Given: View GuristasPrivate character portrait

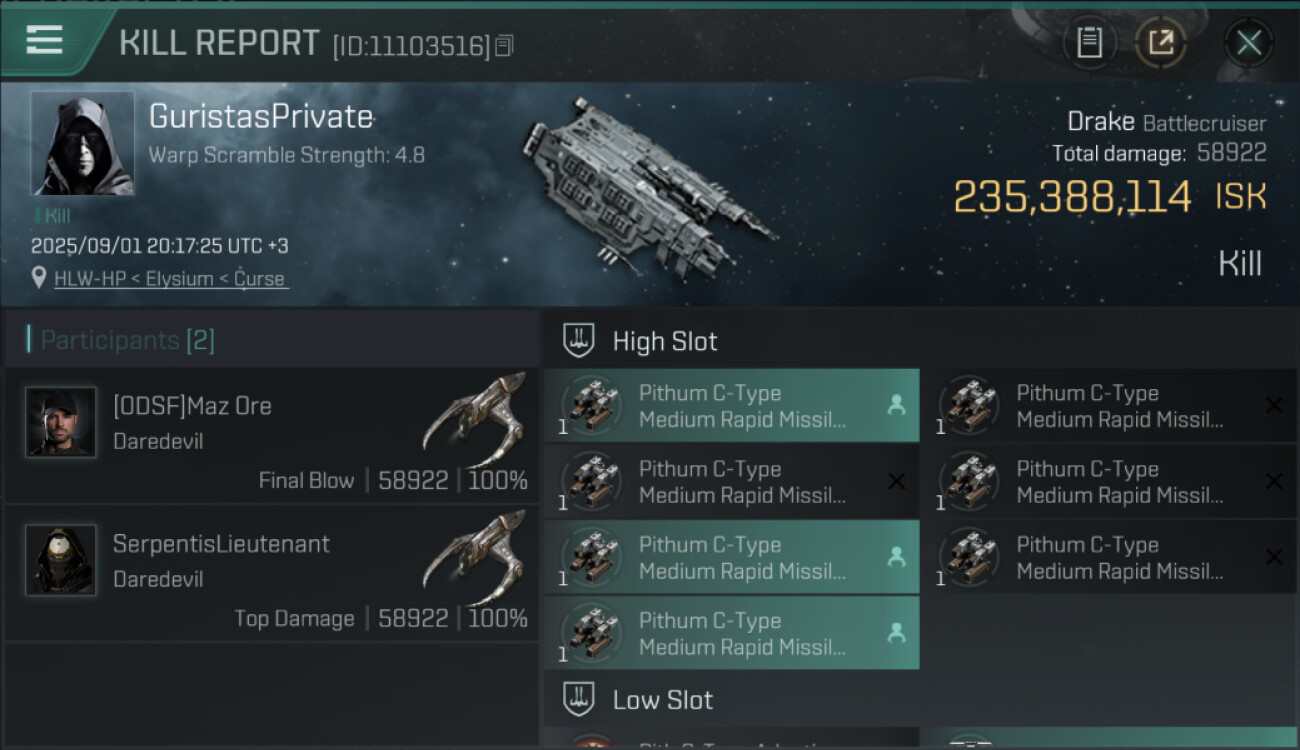Looking at the screenshot, I should [x=82, y=143].
